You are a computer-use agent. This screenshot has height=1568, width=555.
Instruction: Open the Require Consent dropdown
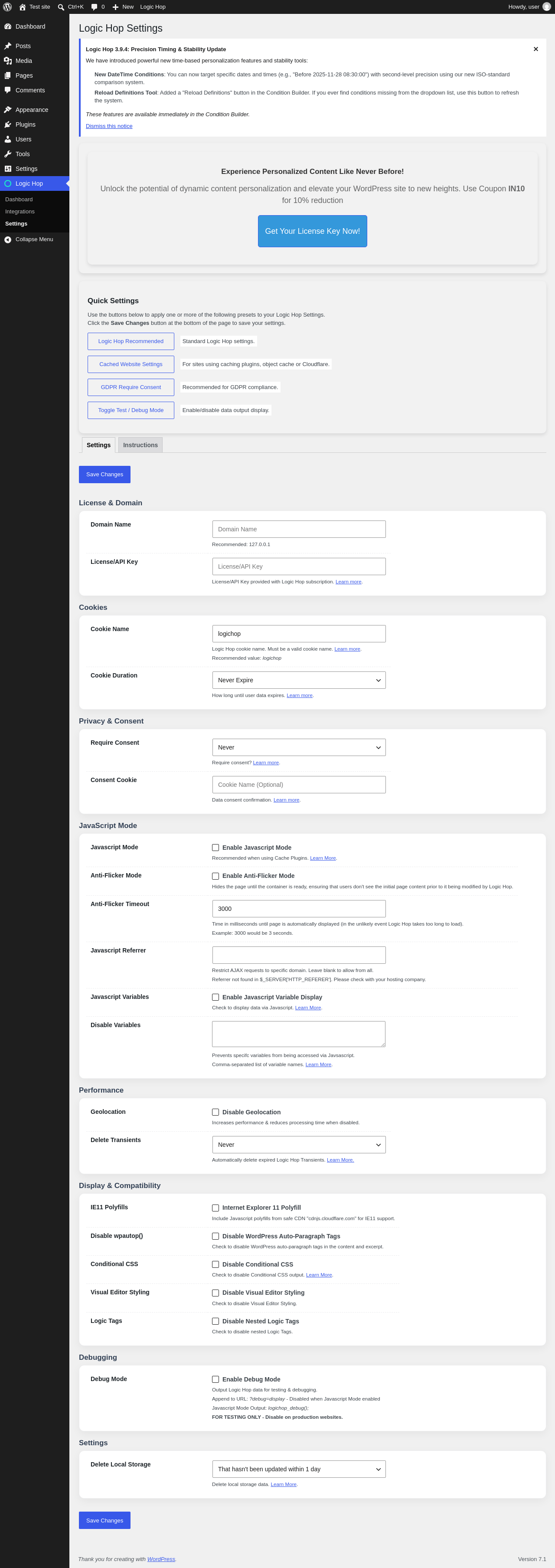tap(299, 747)
